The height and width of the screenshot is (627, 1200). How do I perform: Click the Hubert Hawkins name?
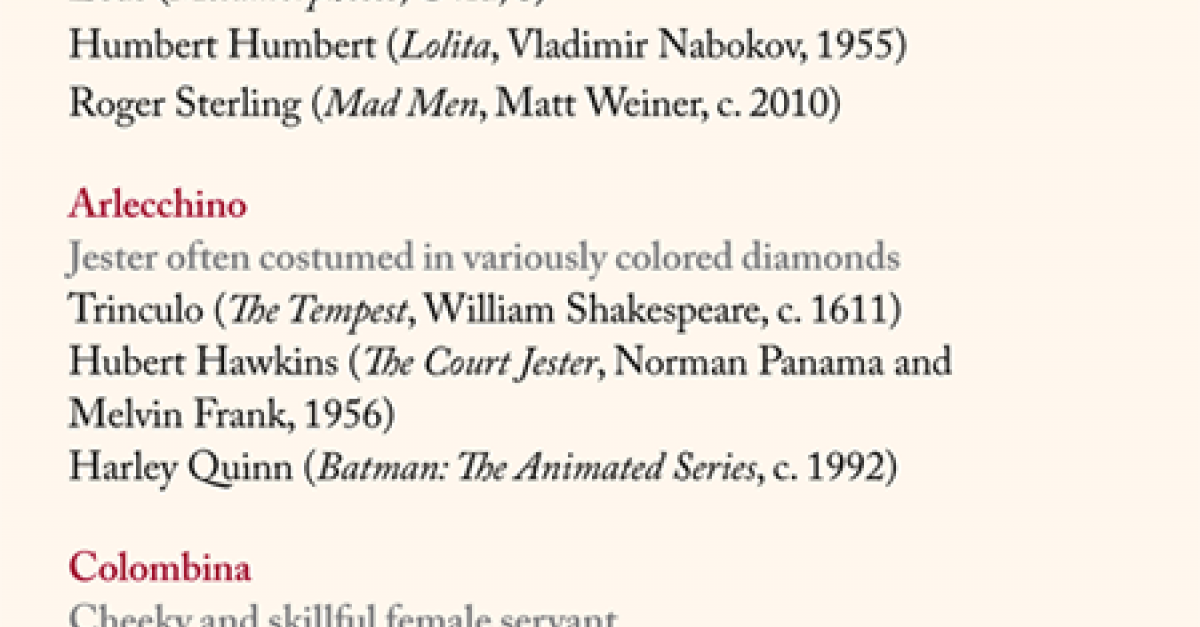[203, 361]
